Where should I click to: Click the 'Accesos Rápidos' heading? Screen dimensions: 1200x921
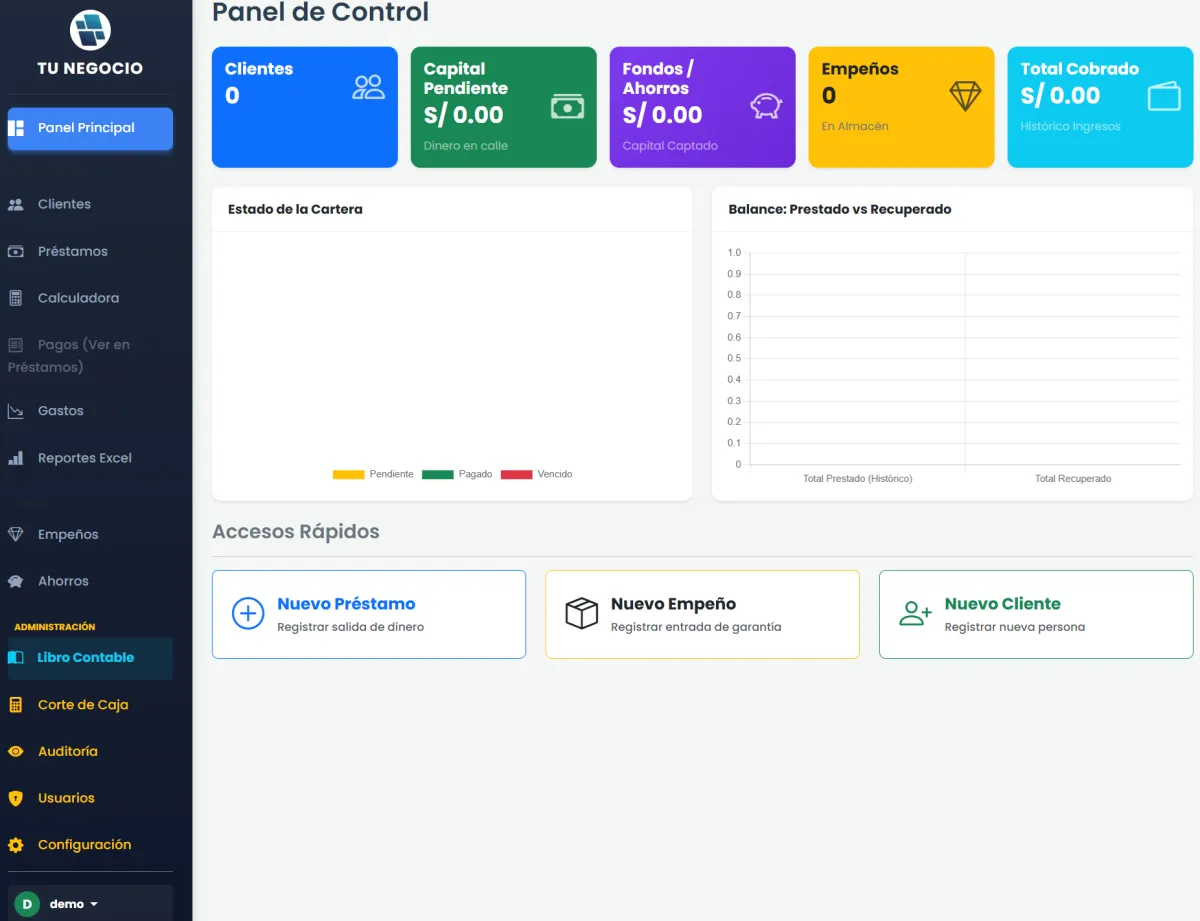click(296, 531)
